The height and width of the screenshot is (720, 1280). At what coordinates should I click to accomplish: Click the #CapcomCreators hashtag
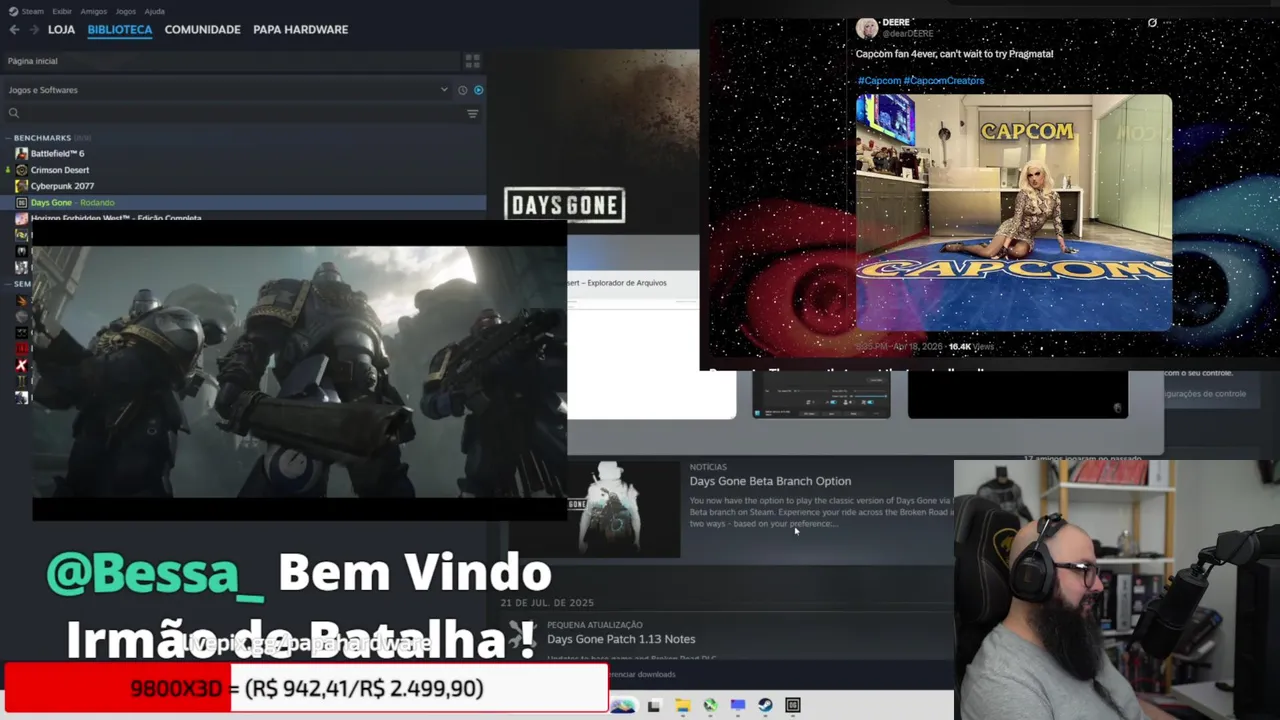(944, 80)
